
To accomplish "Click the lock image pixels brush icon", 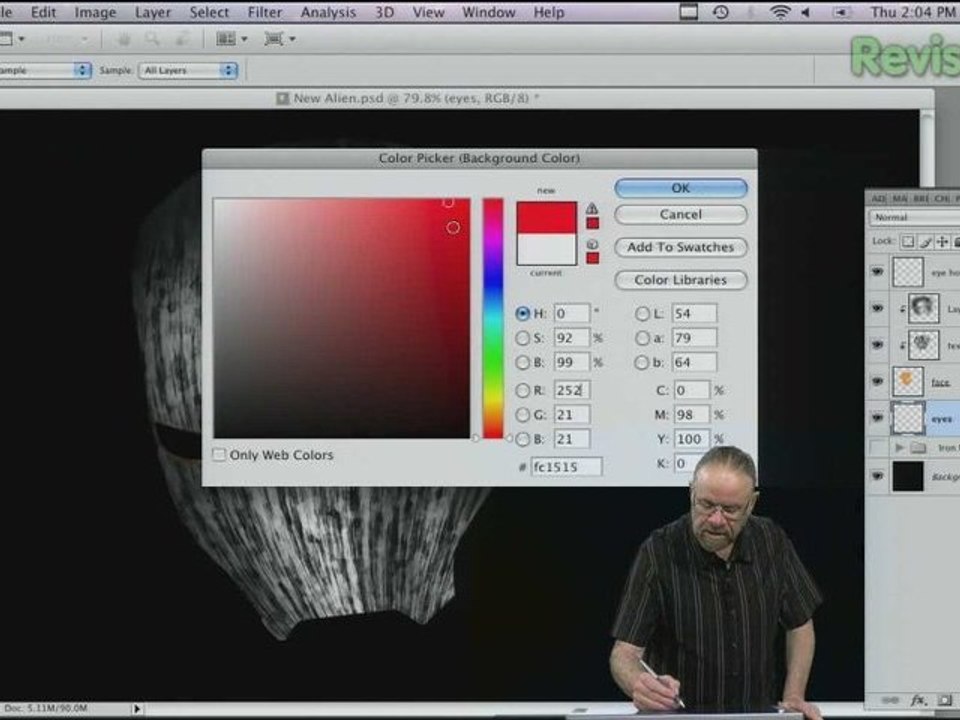I will coord(925,242).
